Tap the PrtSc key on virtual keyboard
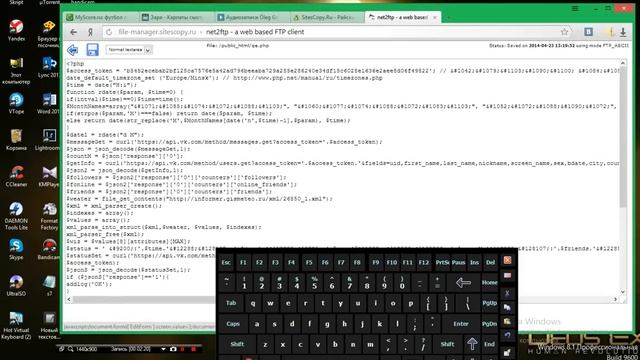This screenshot has height=360, width=640. 442,262
